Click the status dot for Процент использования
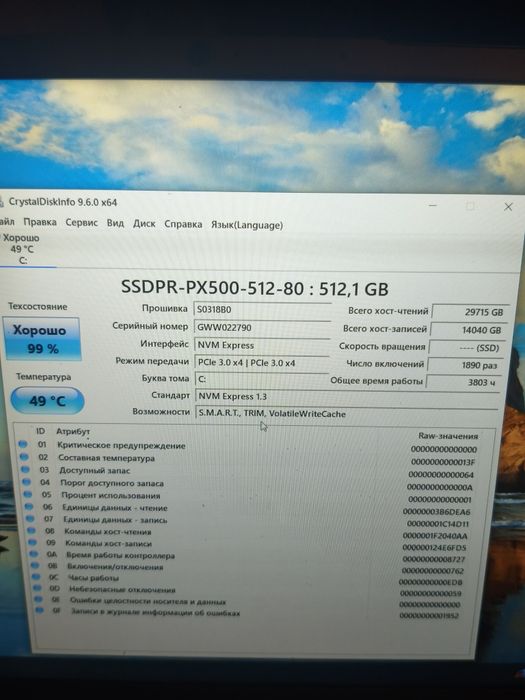 coord(28,494)
